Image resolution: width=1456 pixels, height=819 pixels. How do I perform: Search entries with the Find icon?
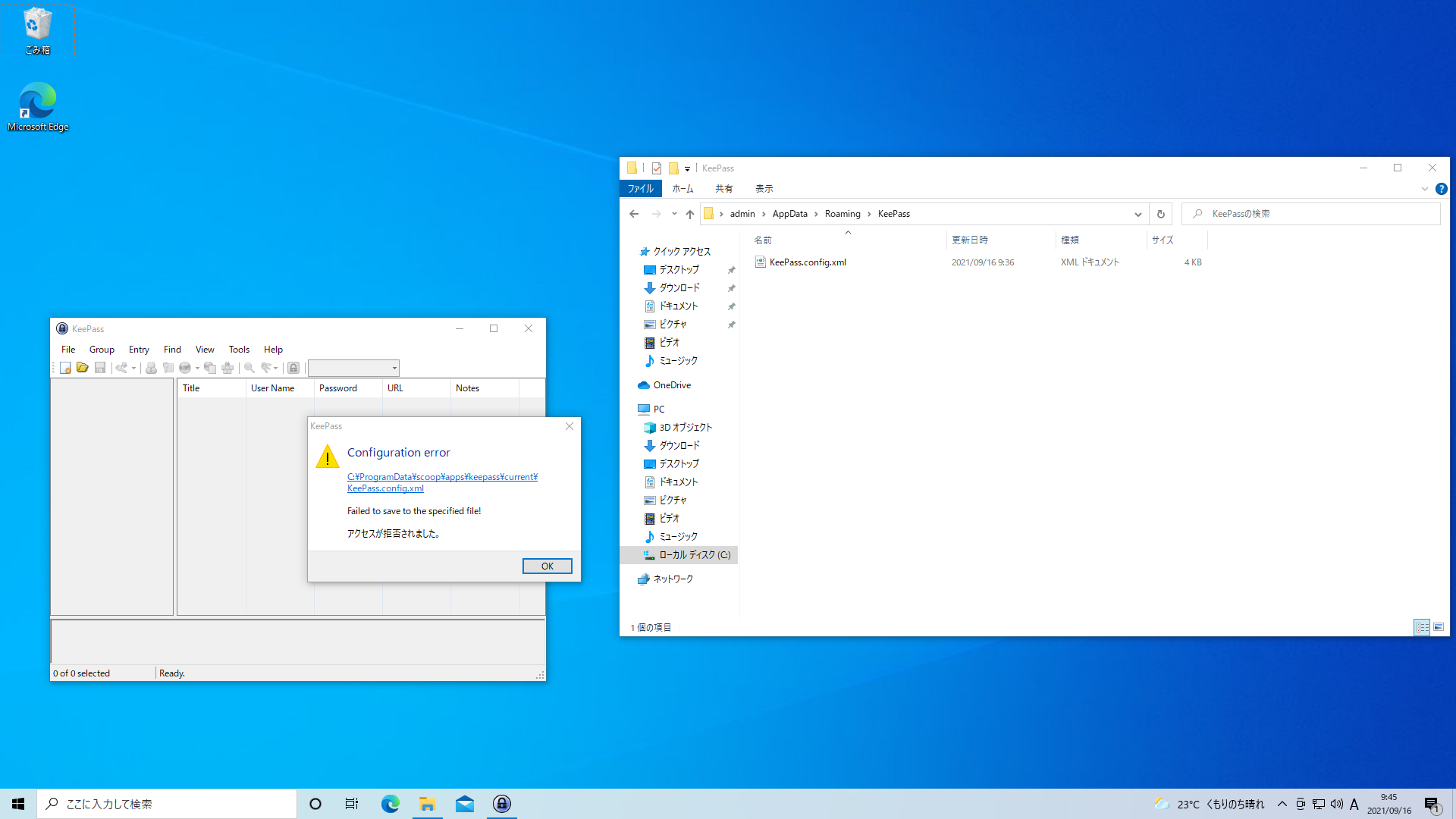[x=249, y=368]
